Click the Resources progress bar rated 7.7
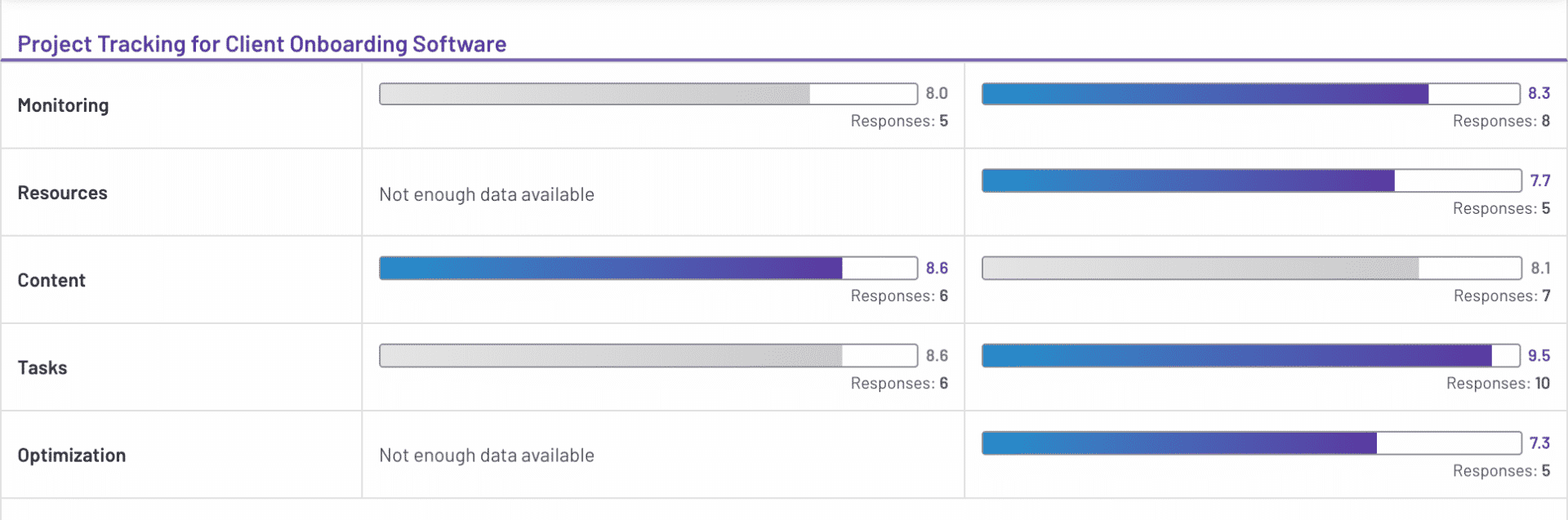This screenshot has height=520, width=1568. click(1249, 180)
